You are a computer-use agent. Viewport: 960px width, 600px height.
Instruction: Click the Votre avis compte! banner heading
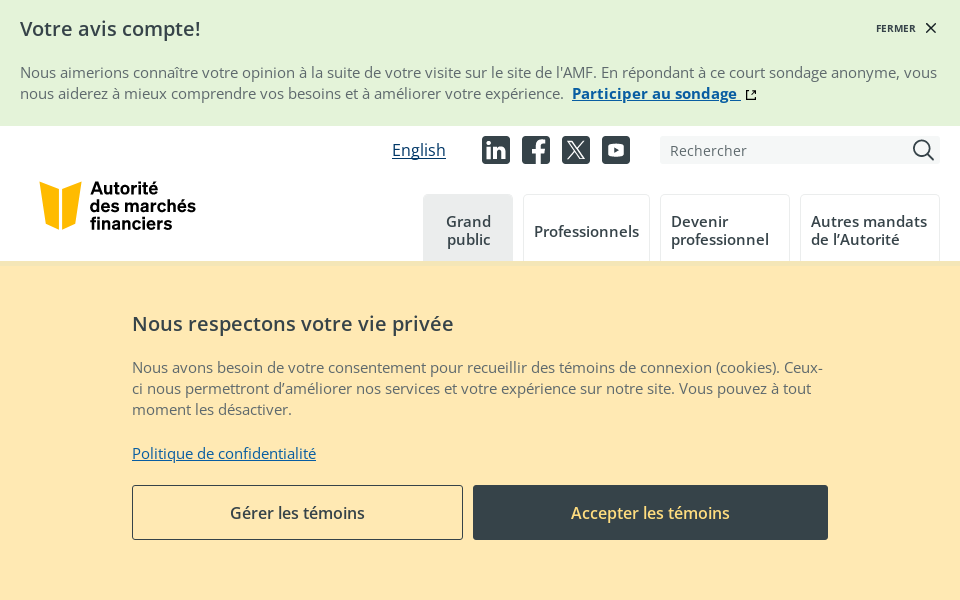pos(110,29)
